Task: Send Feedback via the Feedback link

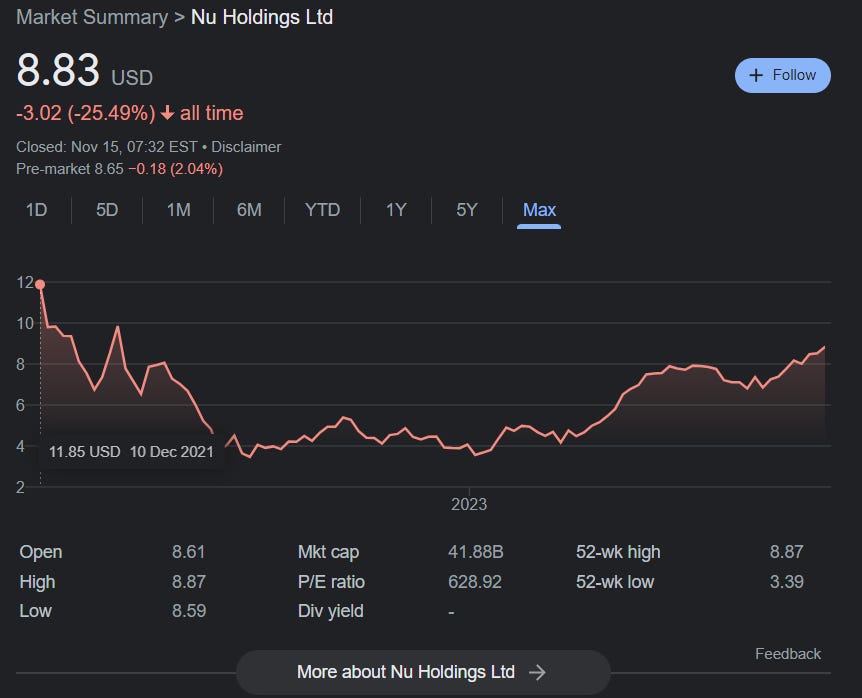Action: (787, 653)
